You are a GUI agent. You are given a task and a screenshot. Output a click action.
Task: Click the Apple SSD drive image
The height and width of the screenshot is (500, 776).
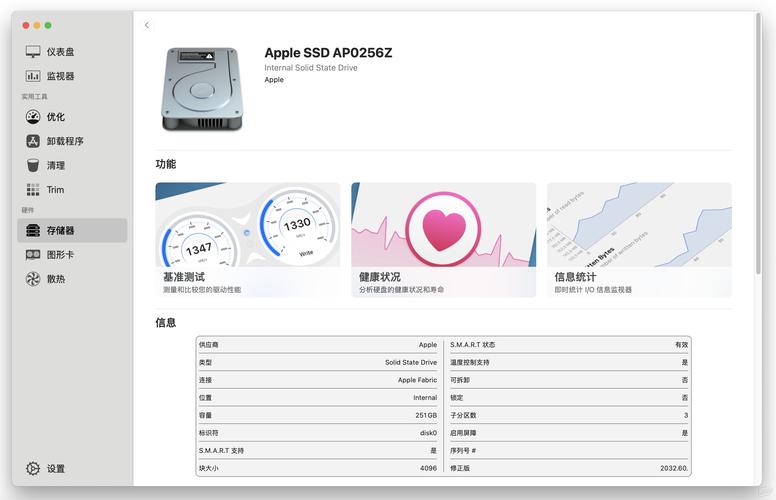tap(202, 89)
